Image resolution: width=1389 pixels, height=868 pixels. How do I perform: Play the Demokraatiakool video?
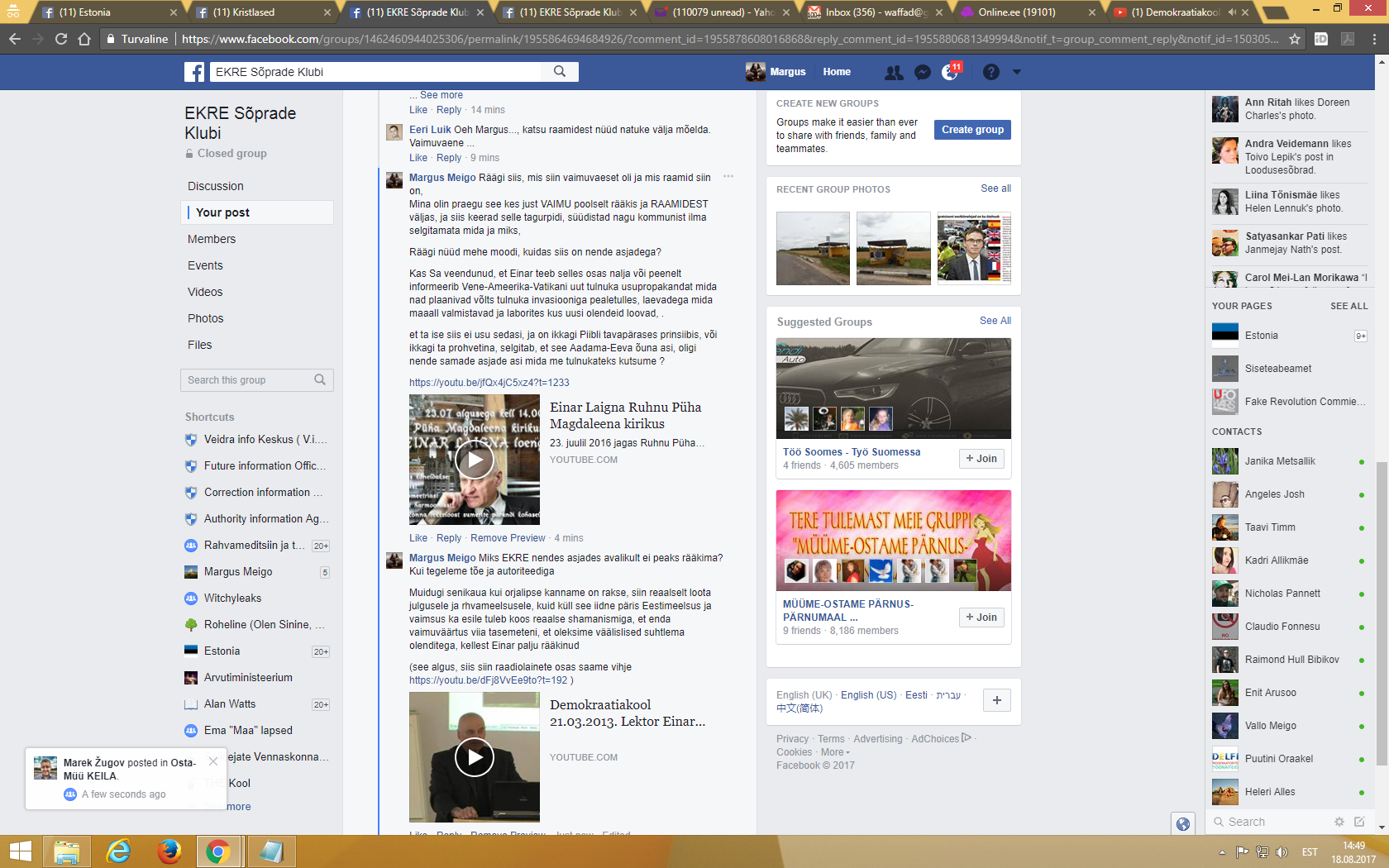pos(475,757)
